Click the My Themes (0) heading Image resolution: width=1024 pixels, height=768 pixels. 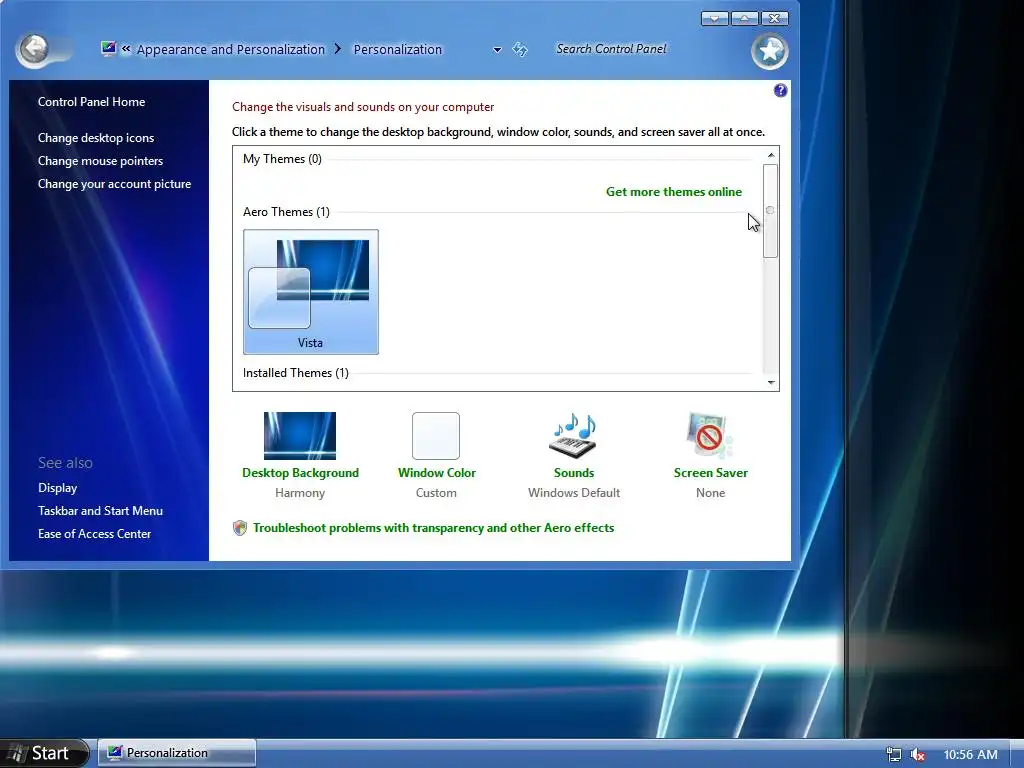tap(282, 159)
